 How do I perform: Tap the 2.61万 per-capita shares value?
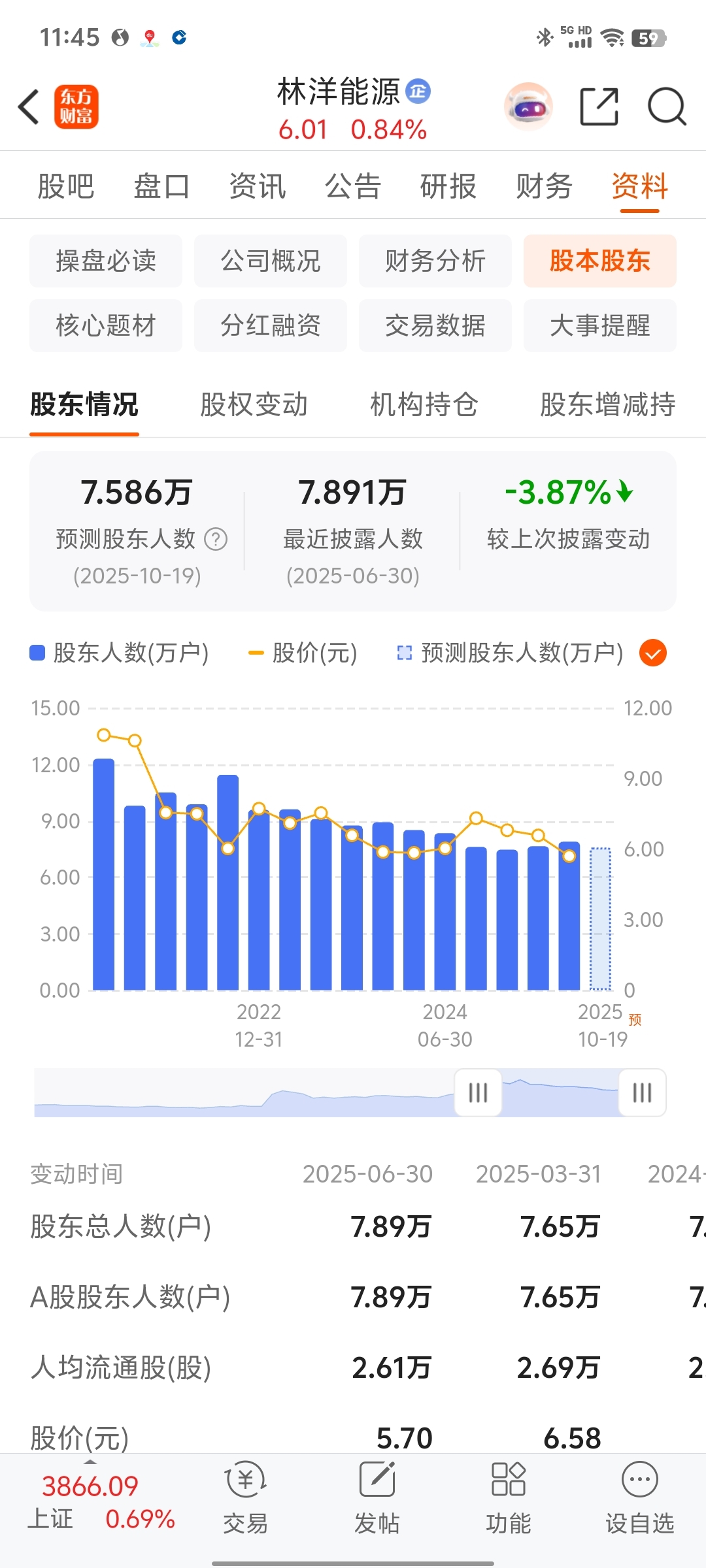click(392, 1367)
